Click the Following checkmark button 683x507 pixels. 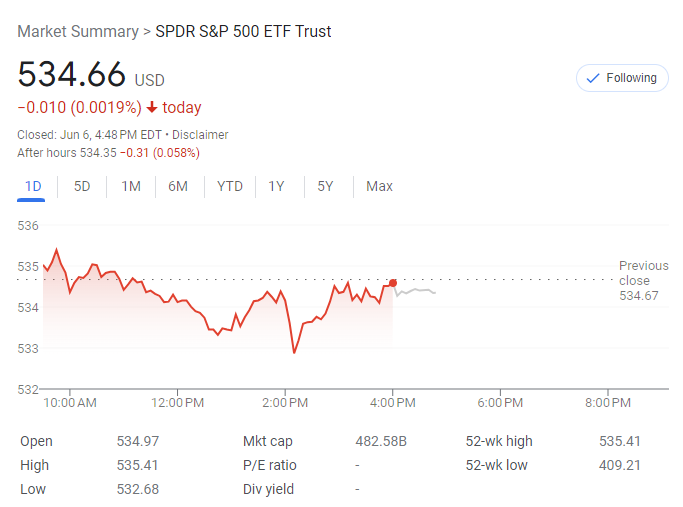[x=621, y=78]
